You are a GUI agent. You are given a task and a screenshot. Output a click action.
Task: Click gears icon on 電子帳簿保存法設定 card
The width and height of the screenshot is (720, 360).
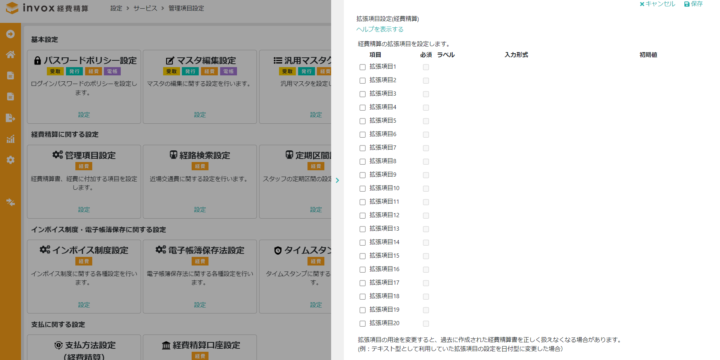coord(160,250)
